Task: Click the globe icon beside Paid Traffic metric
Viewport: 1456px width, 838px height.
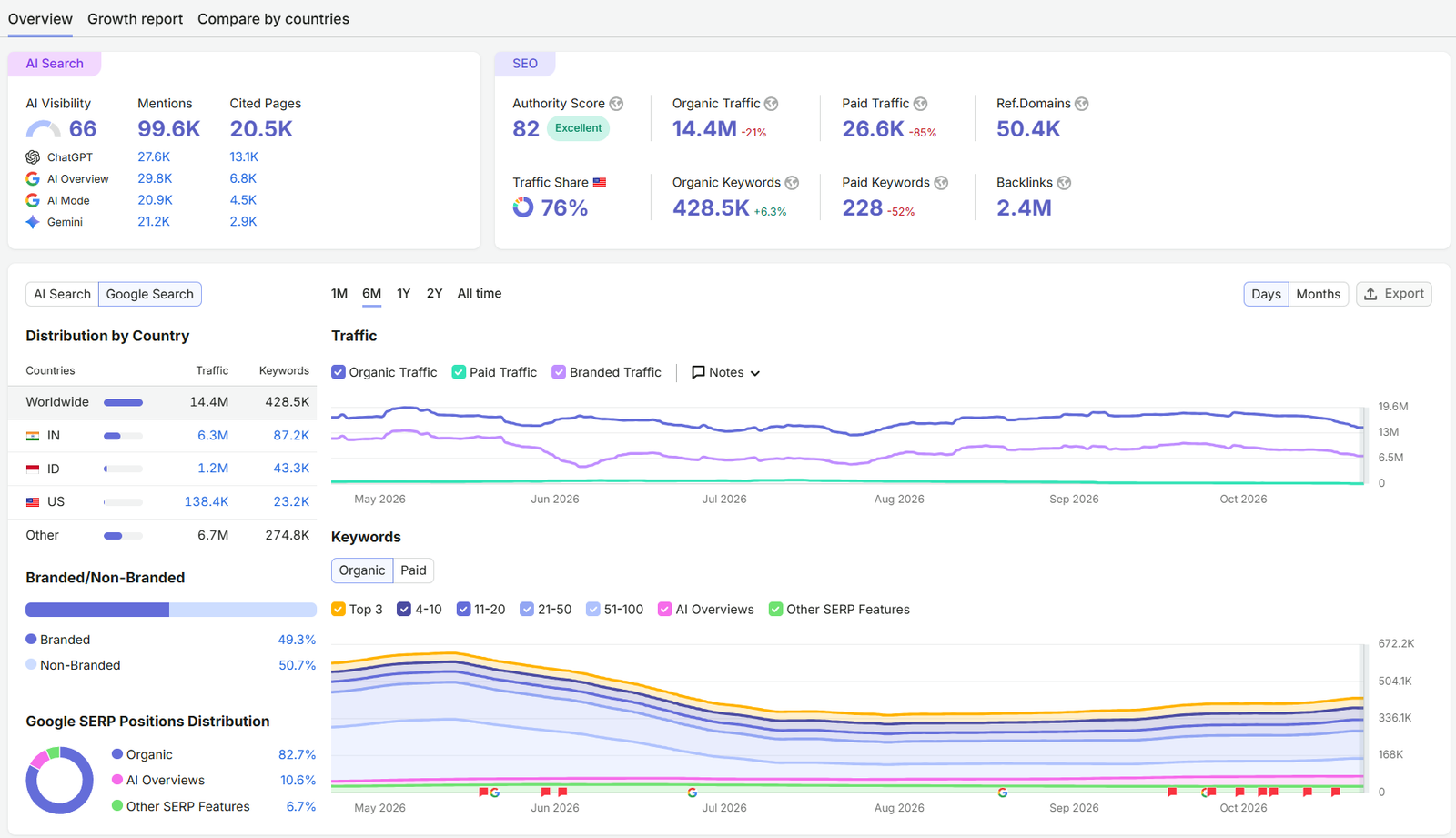Action: tap(920, 104)
